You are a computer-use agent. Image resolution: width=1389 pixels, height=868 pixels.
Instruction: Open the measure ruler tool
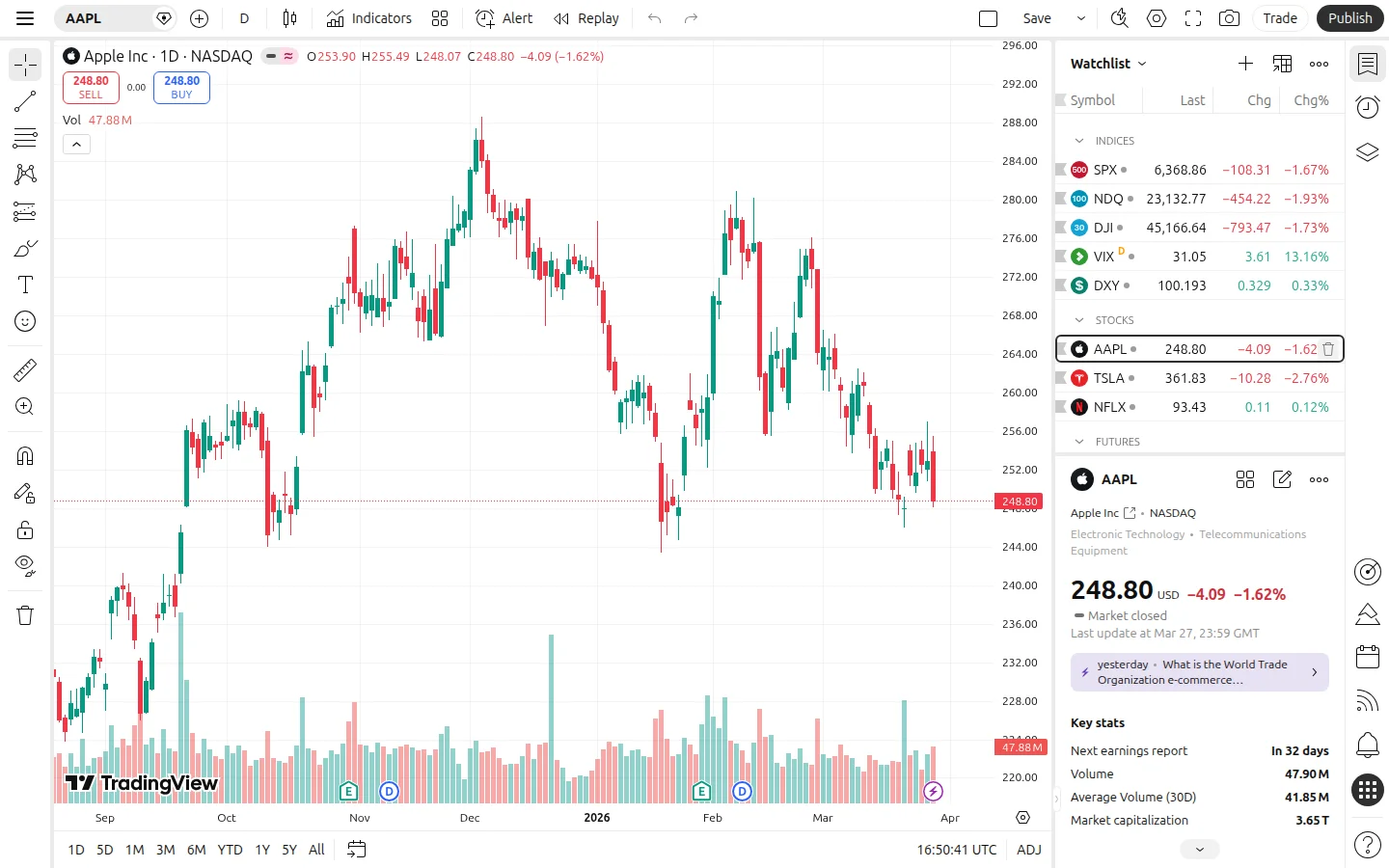[25, 369]
